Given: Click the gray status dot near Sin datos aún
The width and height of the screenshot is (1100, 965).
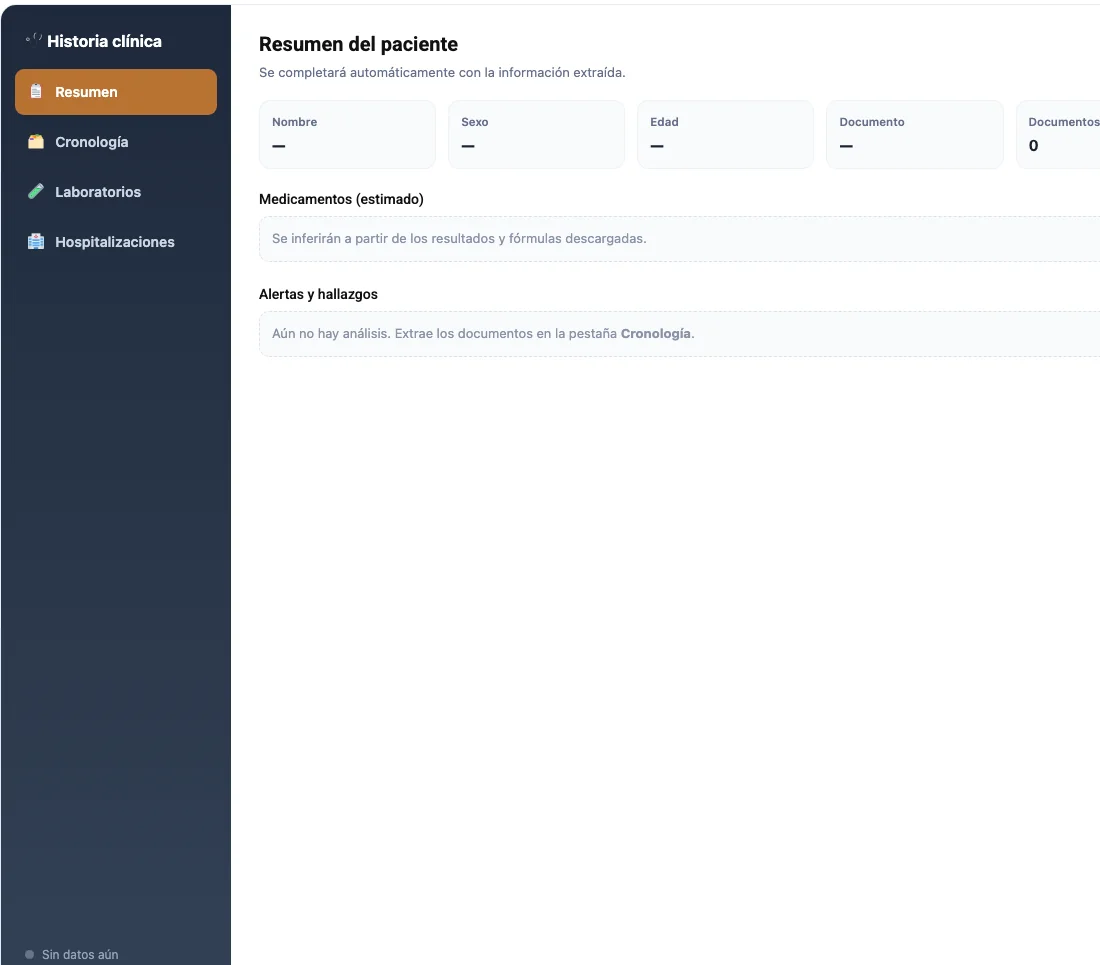Looking at the screenshot, I should 29,954.
